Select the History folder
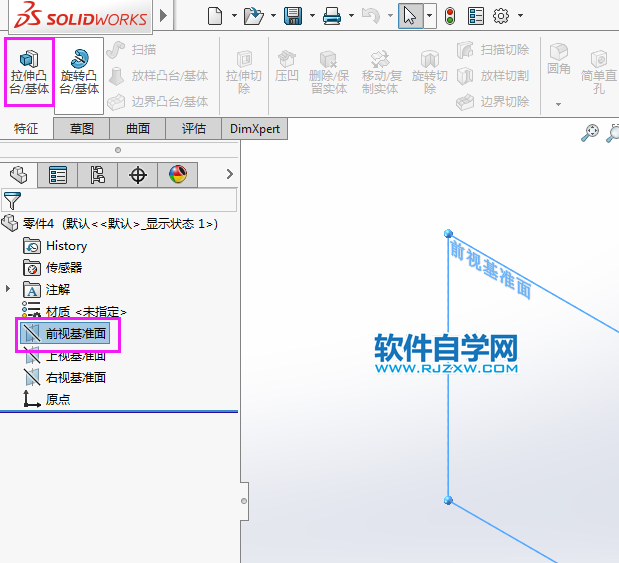Image resolution: width=619 pixels, height=563 pixels. pos(55,246)
